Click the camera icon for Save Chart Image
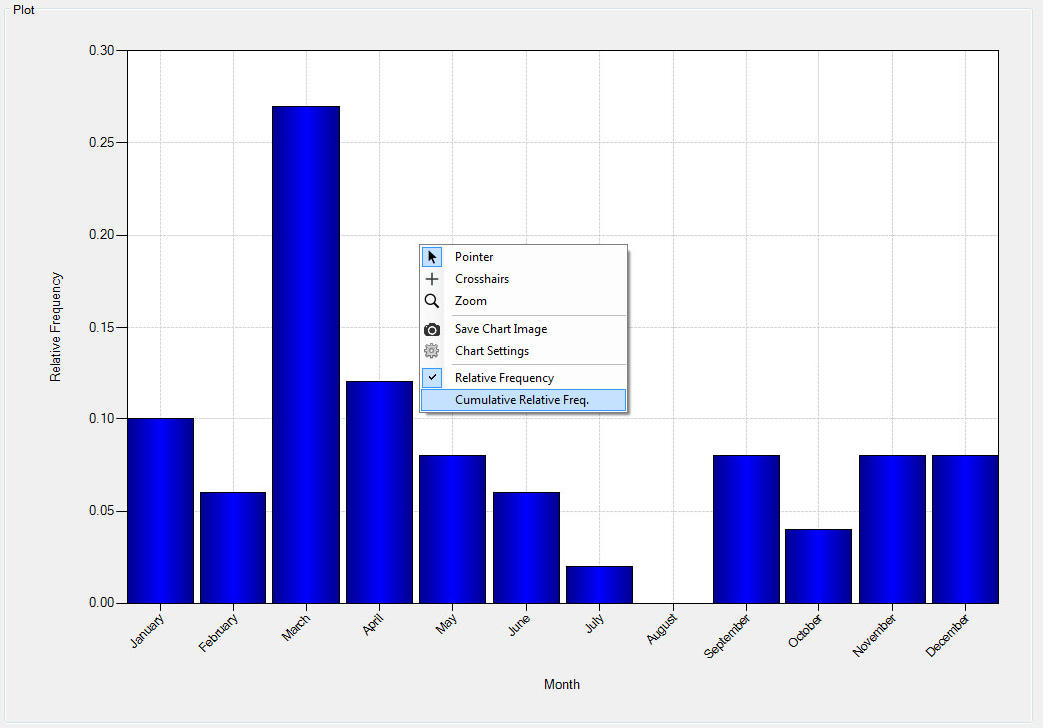The image size is (1043, 728). [x=431, y=328]
